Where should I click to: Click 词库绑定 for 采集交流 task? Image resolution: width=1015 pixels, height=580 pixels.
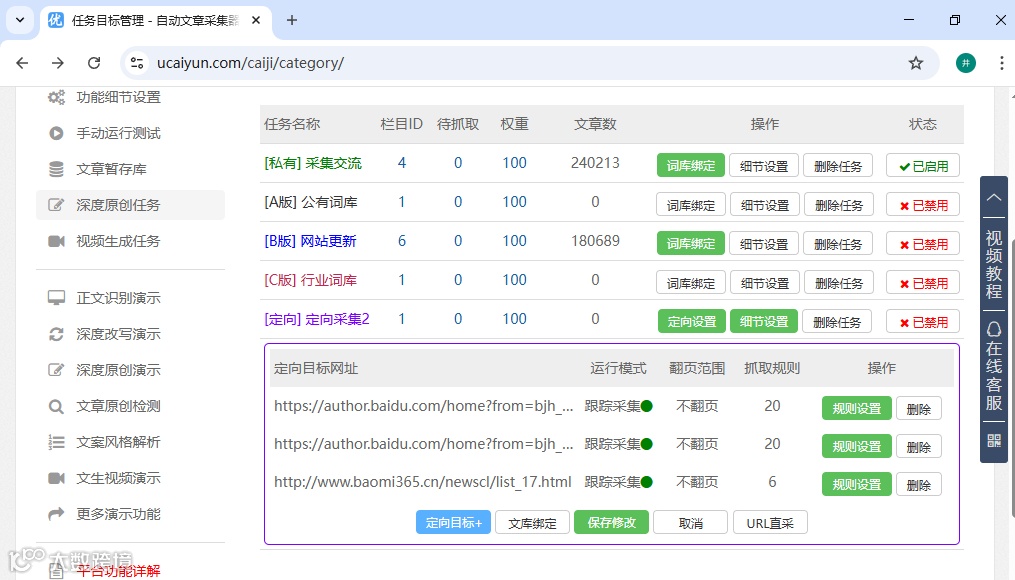coord(691,166)
